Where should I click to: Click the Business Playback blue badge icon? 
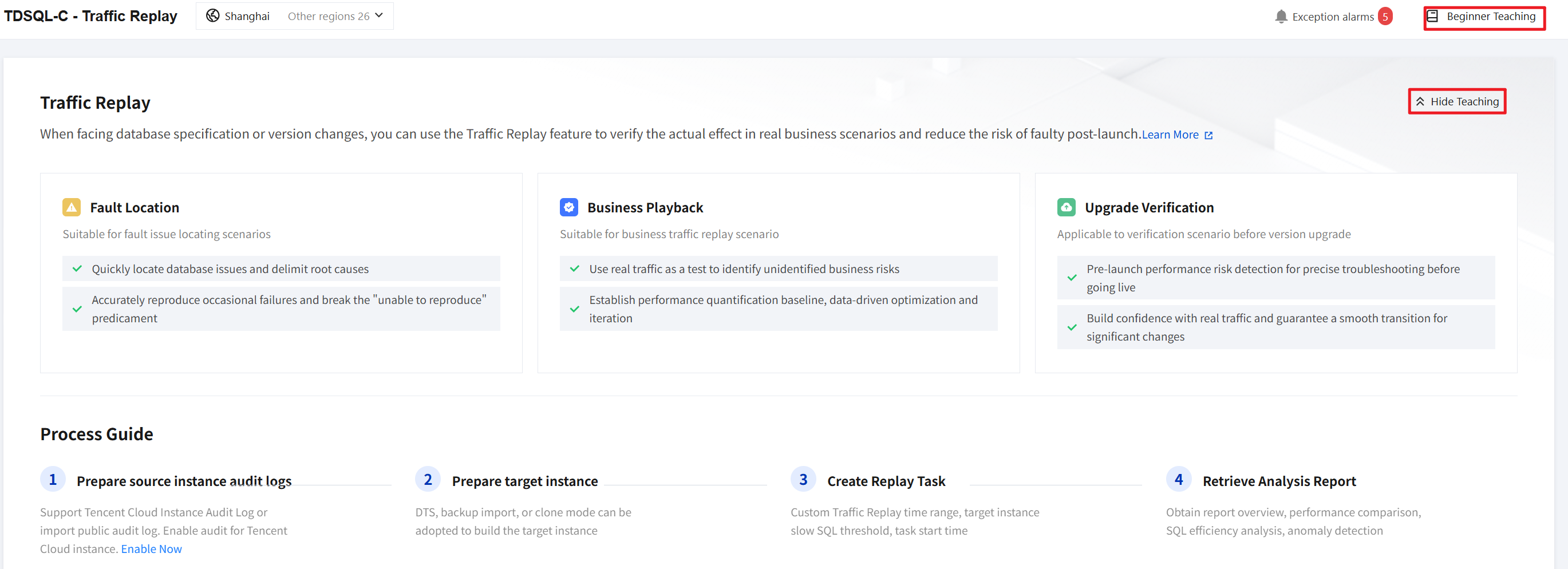pyautogui.click(x=568, y=208)
